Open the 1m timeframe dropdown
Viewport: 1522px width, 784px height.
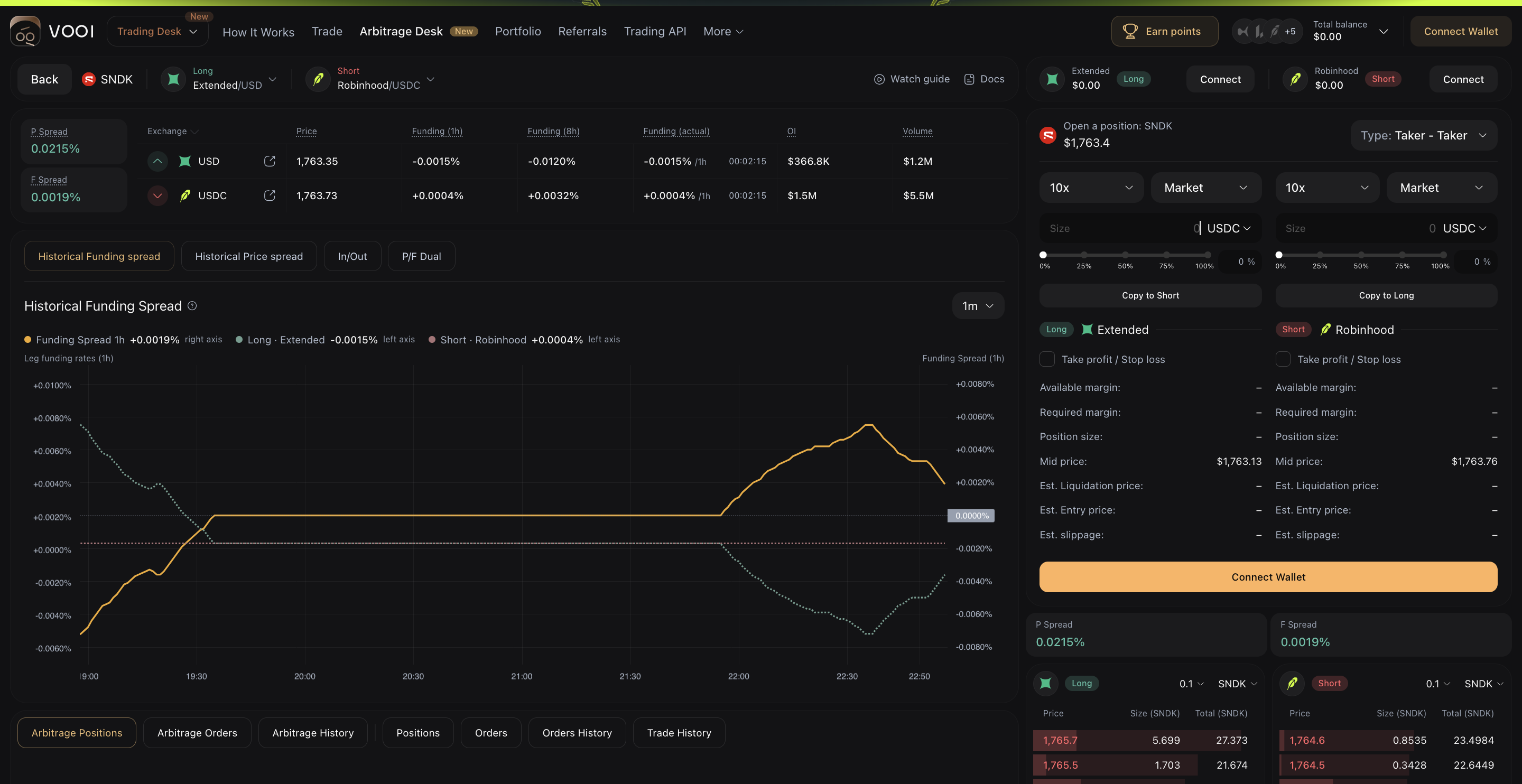pos(978,305)
